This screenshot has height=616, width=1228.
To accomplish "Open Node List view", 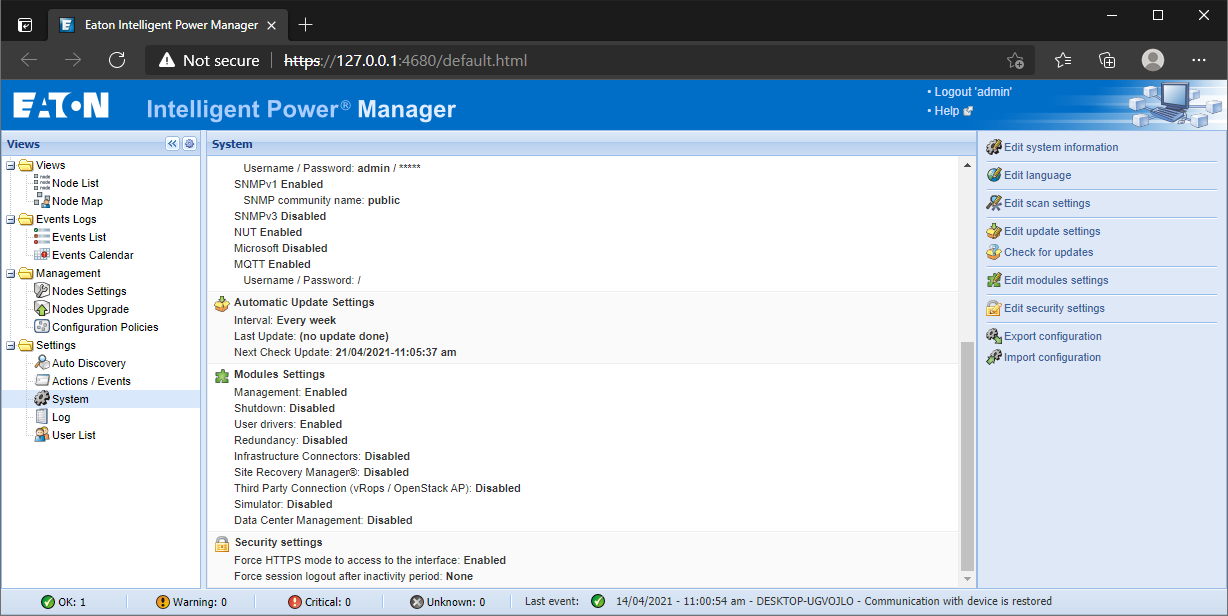I will point(75,183).
